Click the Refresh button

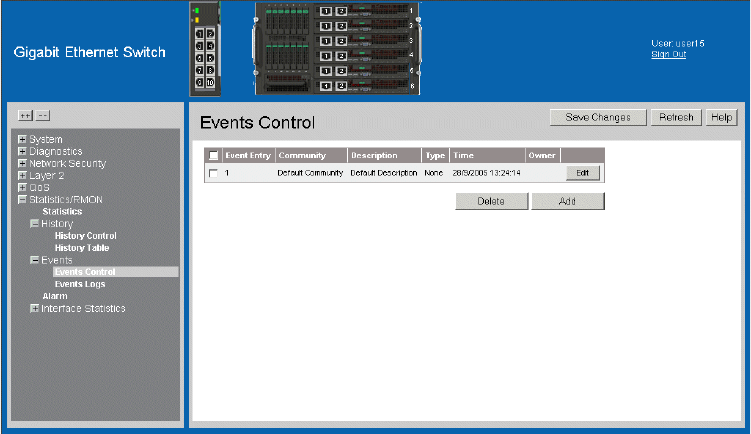click(676, 117)
